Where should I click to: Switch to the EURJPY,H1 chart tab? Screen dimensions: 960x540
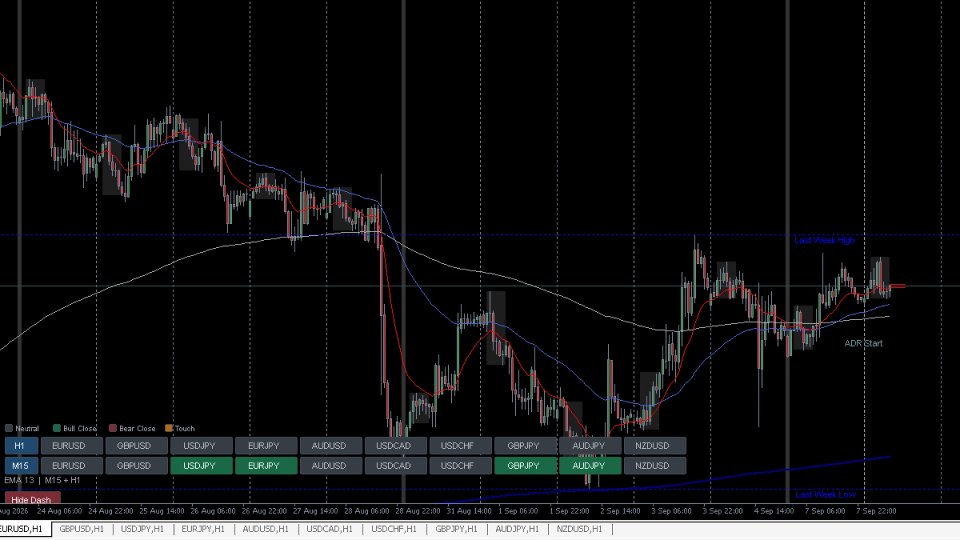click(x=203, y=529)
